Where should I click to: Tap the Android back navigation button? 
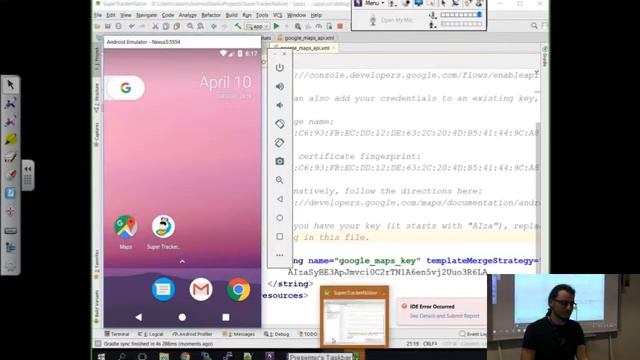pos(139,317)
